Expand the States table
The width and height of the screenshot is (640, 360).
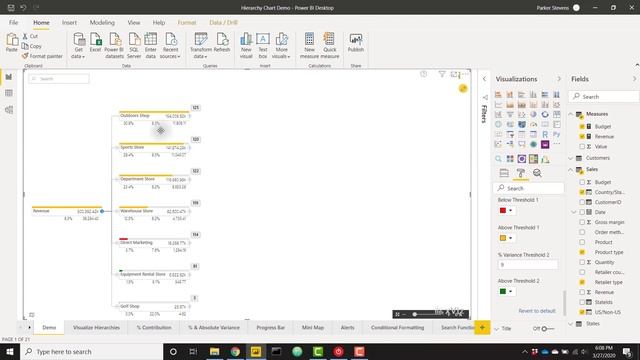[571, 324]
